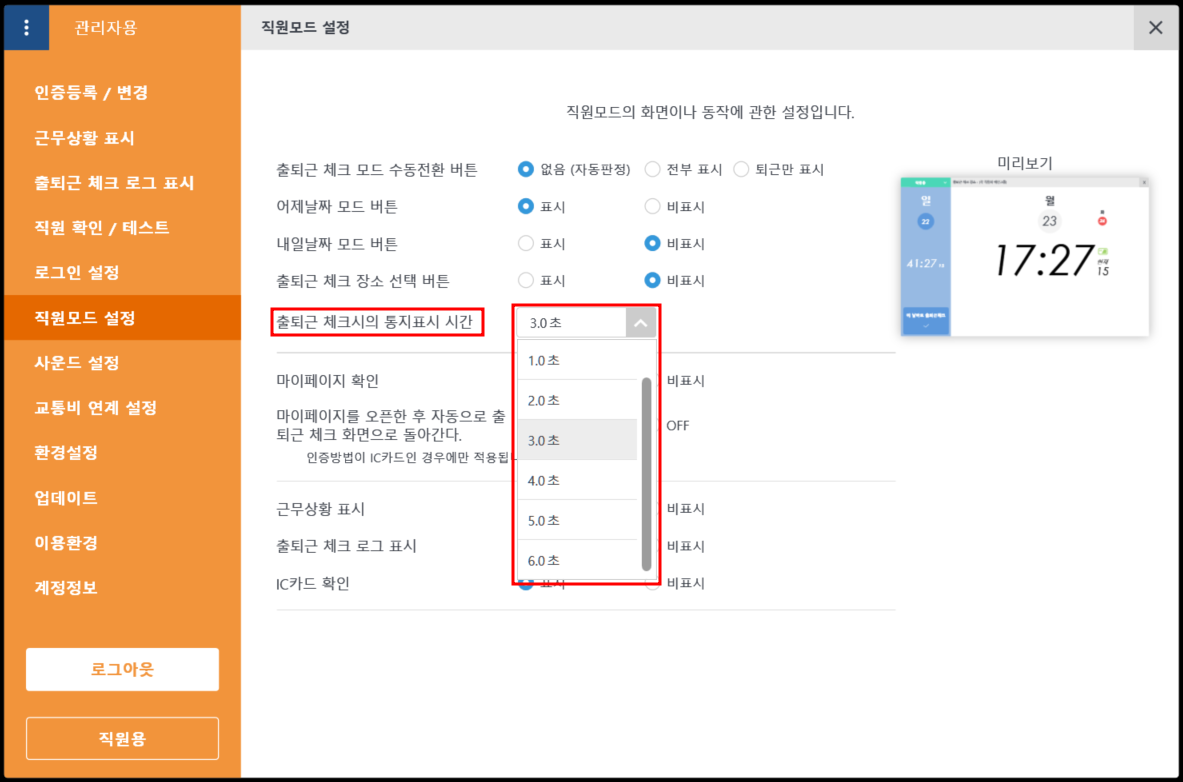Open 교통비 연계 설정 section
This screenshot has width=1183, height=782.
[95, 408]
